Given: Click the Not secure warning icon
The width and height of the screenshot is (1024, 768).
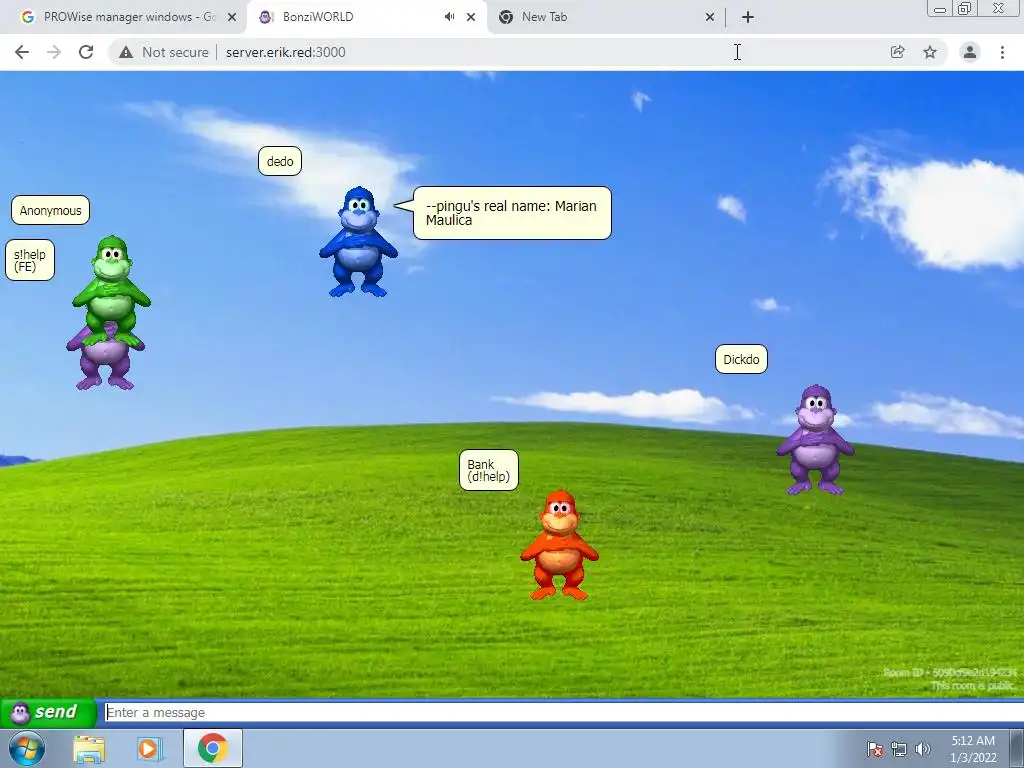Looking at the screenshot, I should point(126,52).
